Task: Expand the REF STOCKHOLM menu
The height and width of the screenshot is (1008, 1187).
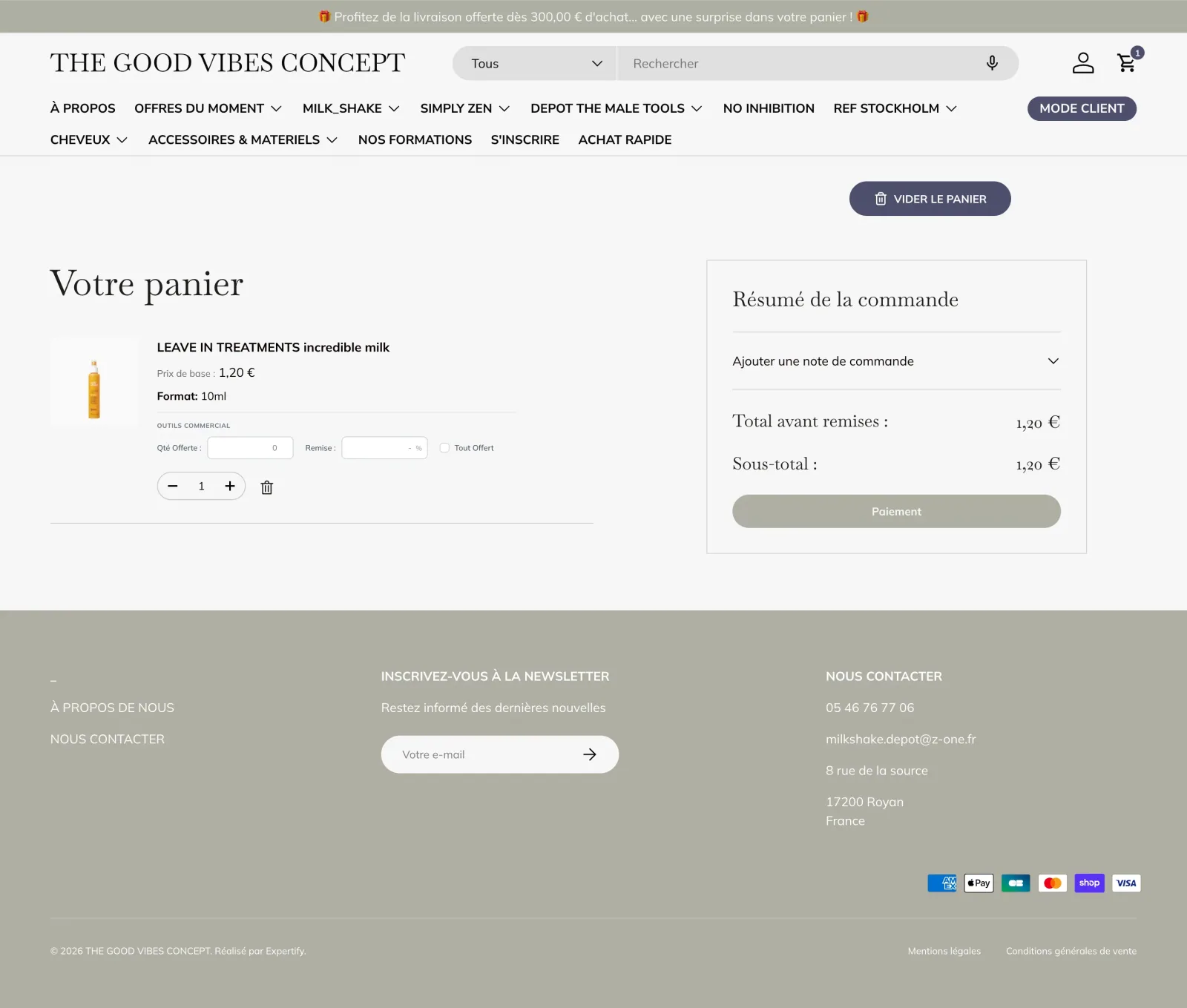Action: coord(895,108)
